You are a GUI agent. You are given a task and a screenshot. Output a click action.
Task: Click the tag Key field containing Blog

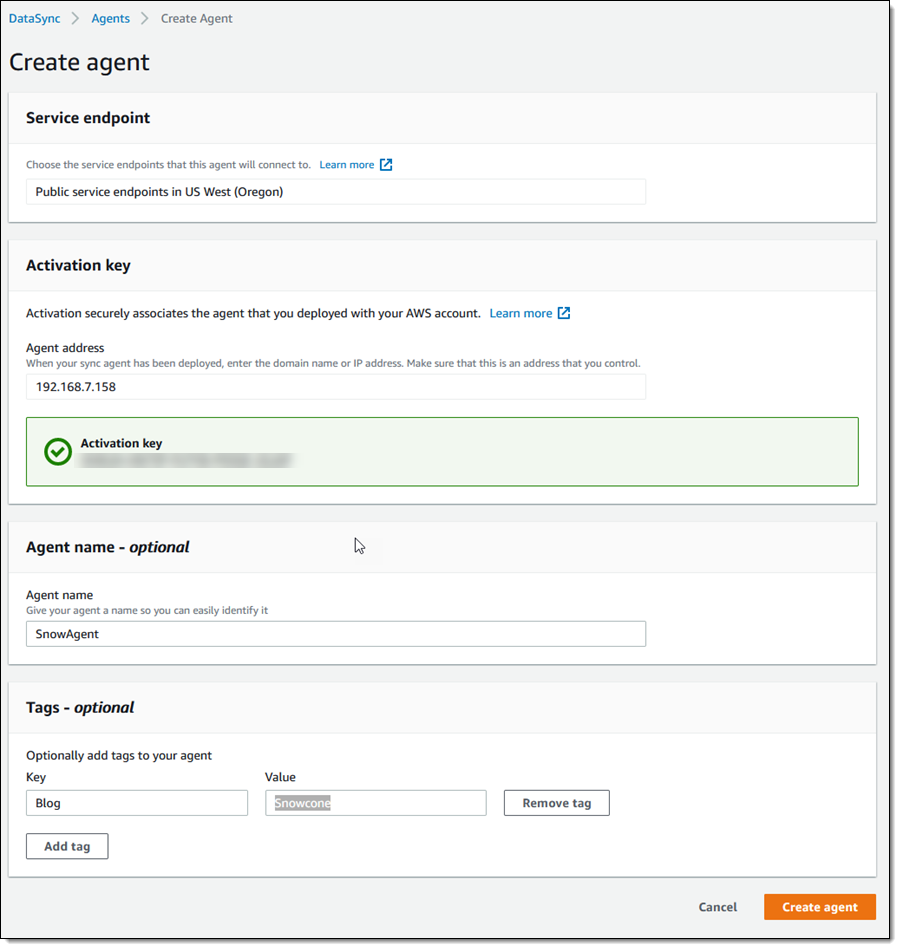(136, 803)
